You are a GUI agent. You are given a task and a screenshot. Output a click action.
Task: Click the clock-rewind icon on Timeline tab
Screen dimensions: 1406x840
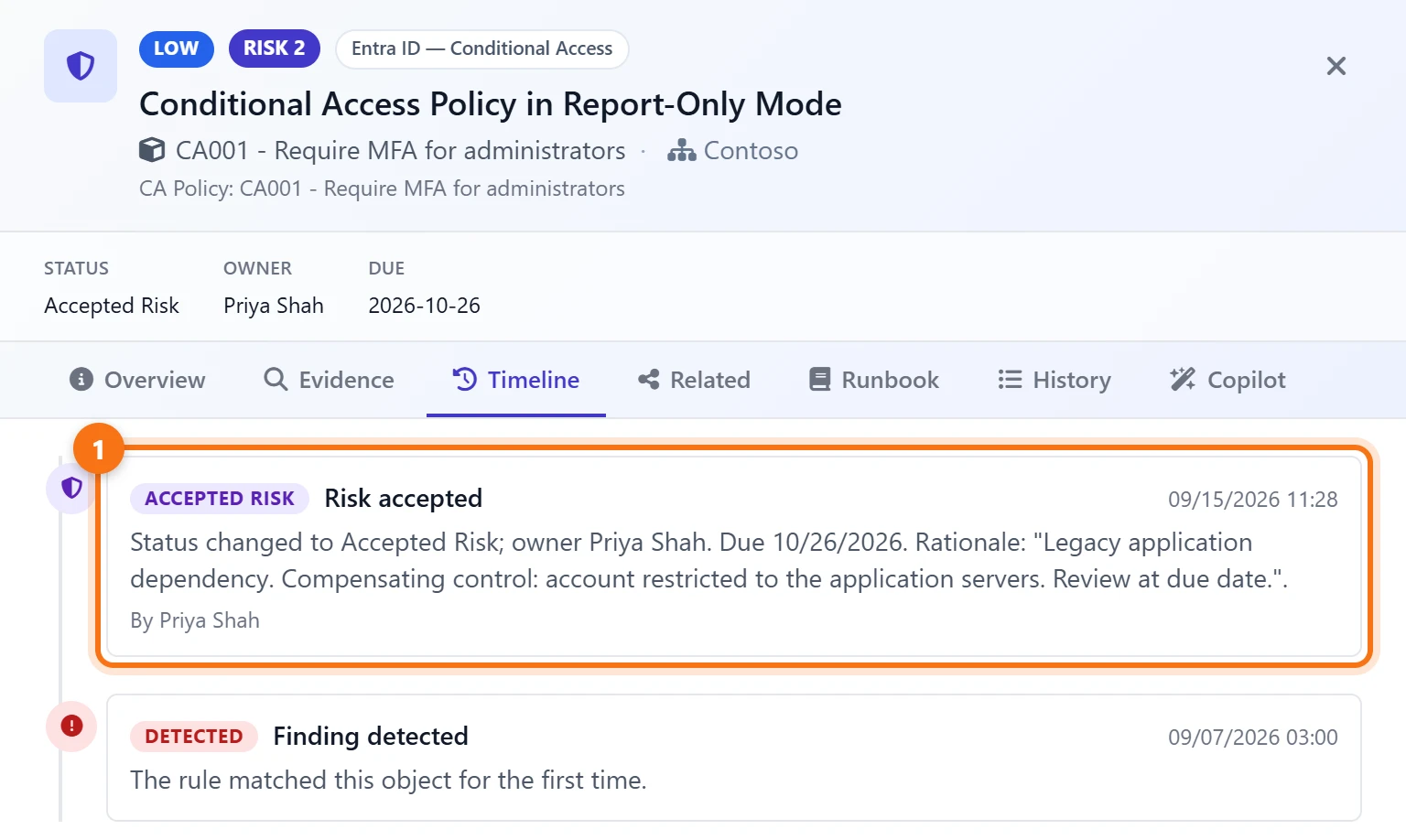(465, 379)
